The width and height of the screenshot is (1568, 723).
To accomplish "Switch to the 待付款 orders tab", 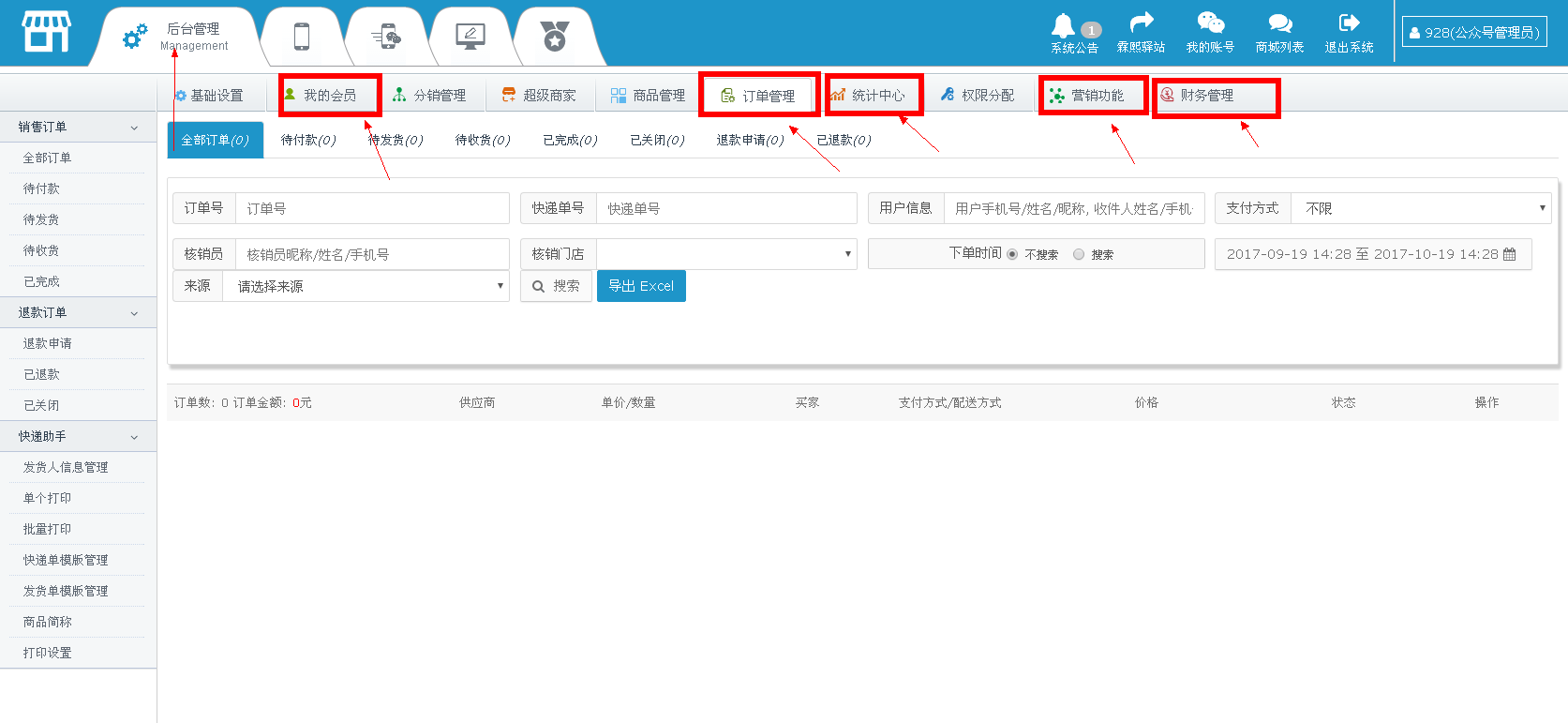I will 307,140.
